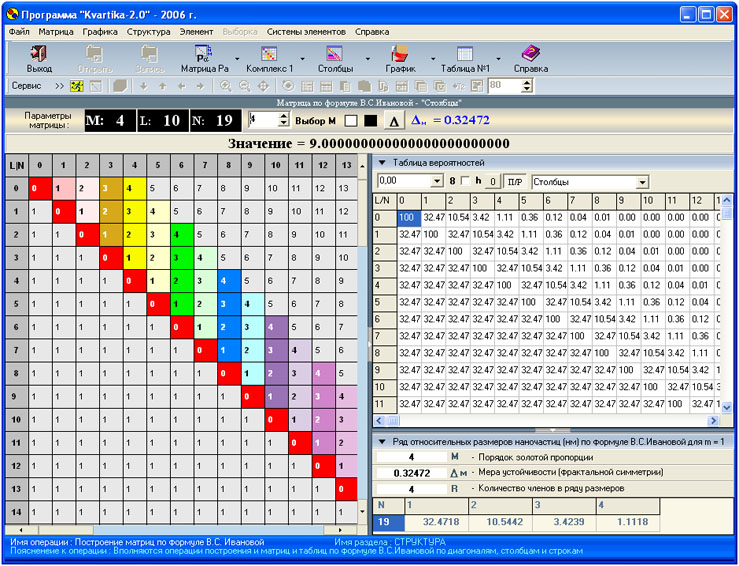
Task: Click the Столбцы toolbar icon
Action: click(335, 54)
